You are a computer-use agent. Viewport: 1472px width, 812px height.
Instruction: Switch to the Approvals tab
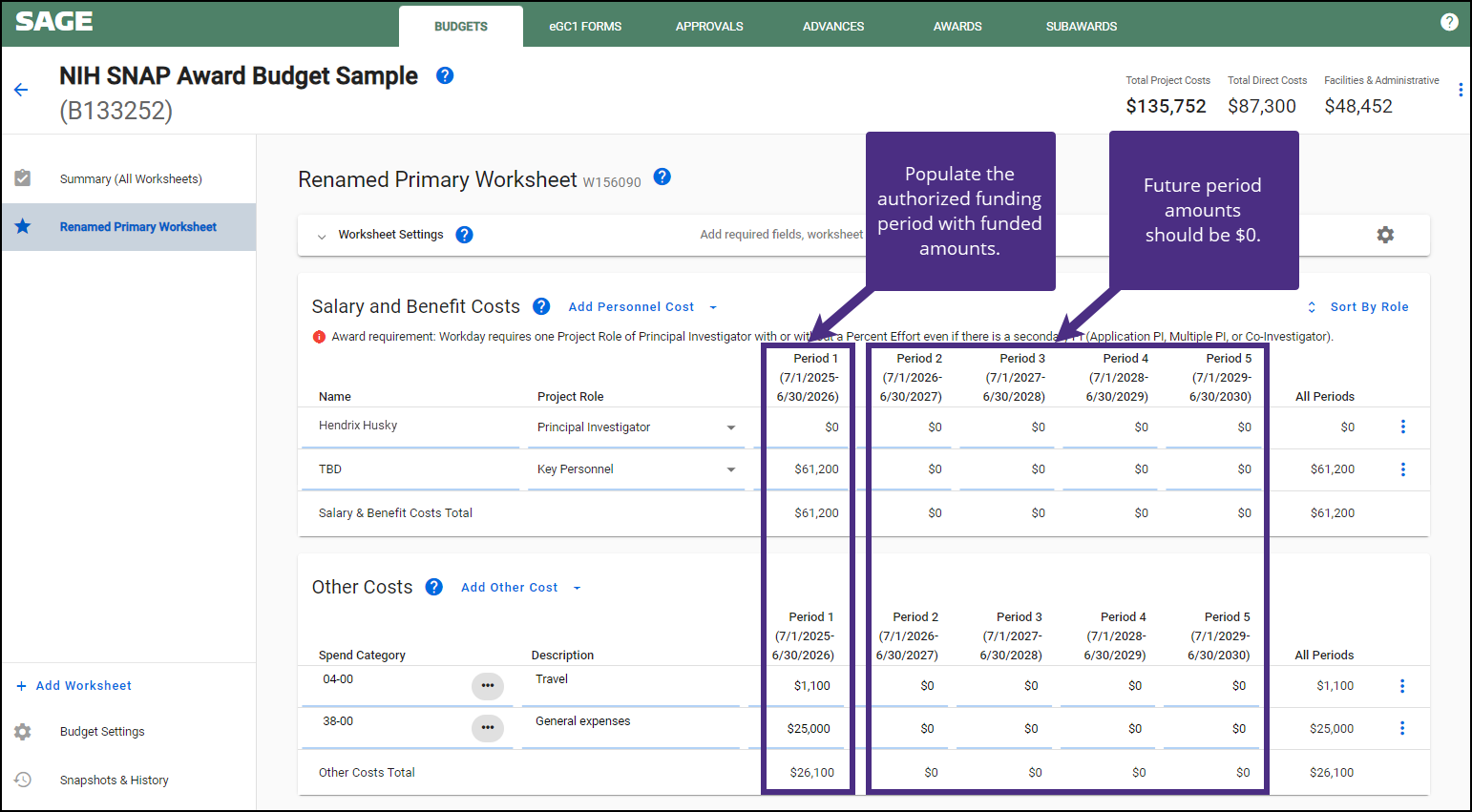pos(709,27)
